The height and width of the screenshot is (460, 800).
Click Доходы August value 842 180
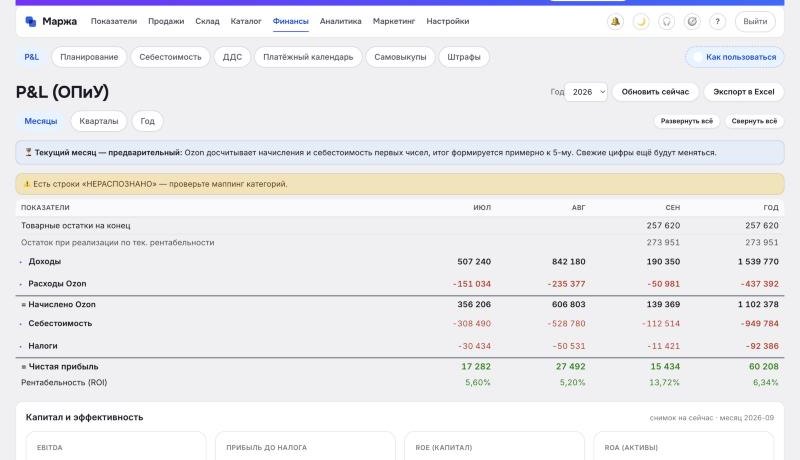[568, 262]
